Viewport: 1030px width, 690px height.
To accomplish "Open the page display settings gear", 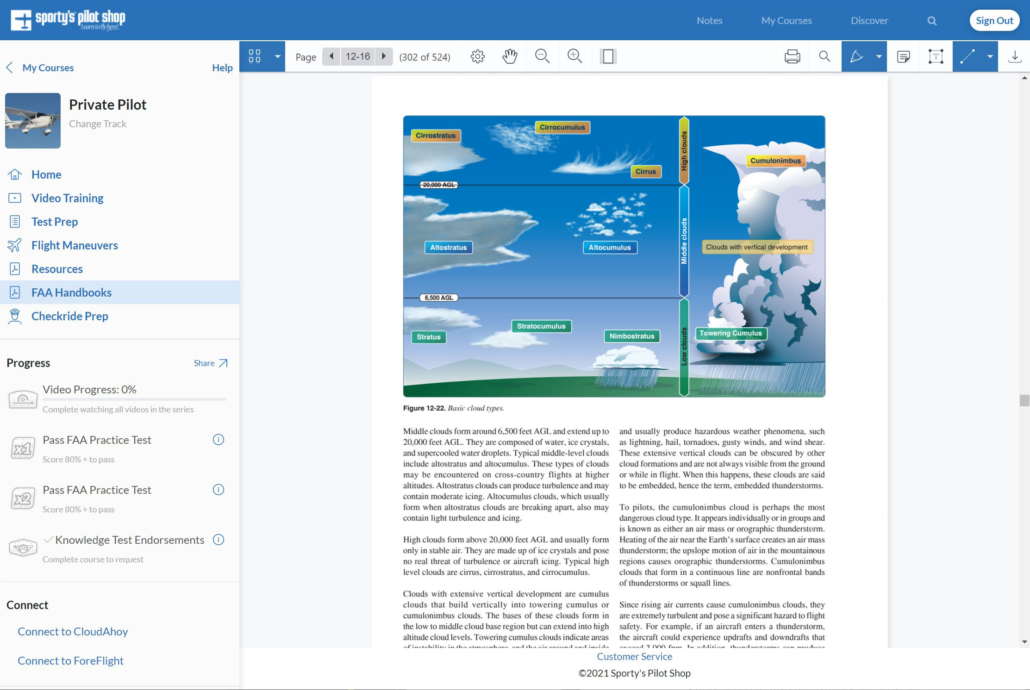I will tap(478, 56).
